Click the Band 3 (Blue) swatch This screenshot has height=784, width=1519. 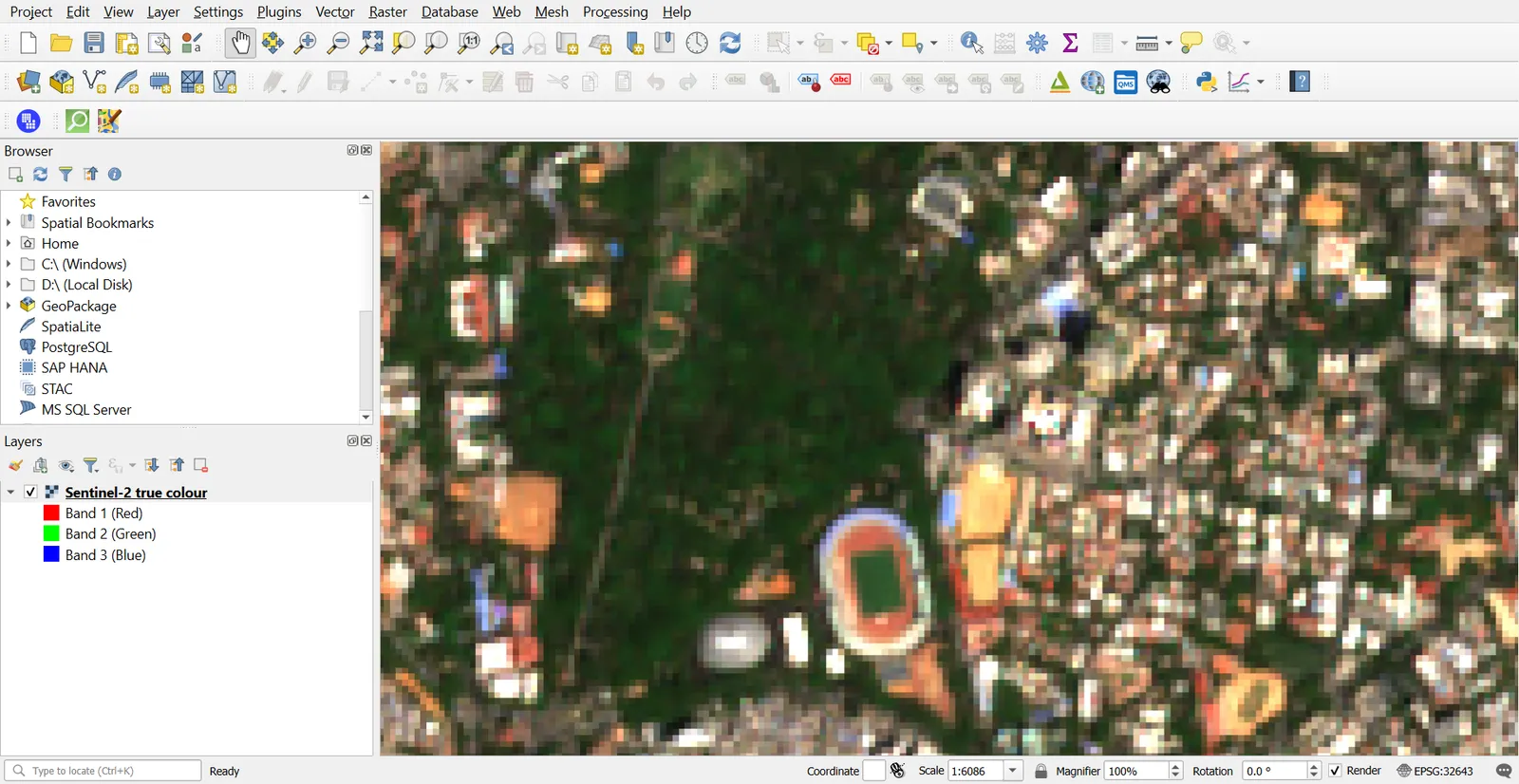[51, 554]
